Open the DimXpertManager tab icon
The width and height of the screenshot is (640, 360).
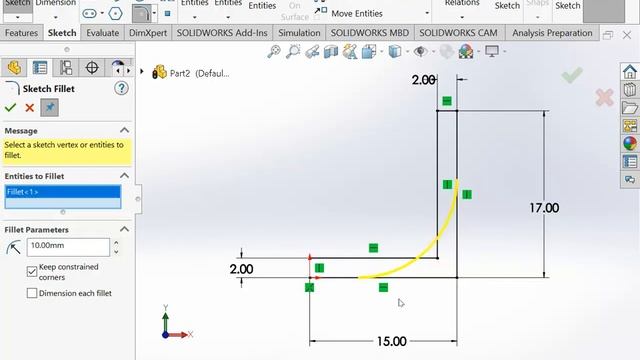click(x=92, y=68)
